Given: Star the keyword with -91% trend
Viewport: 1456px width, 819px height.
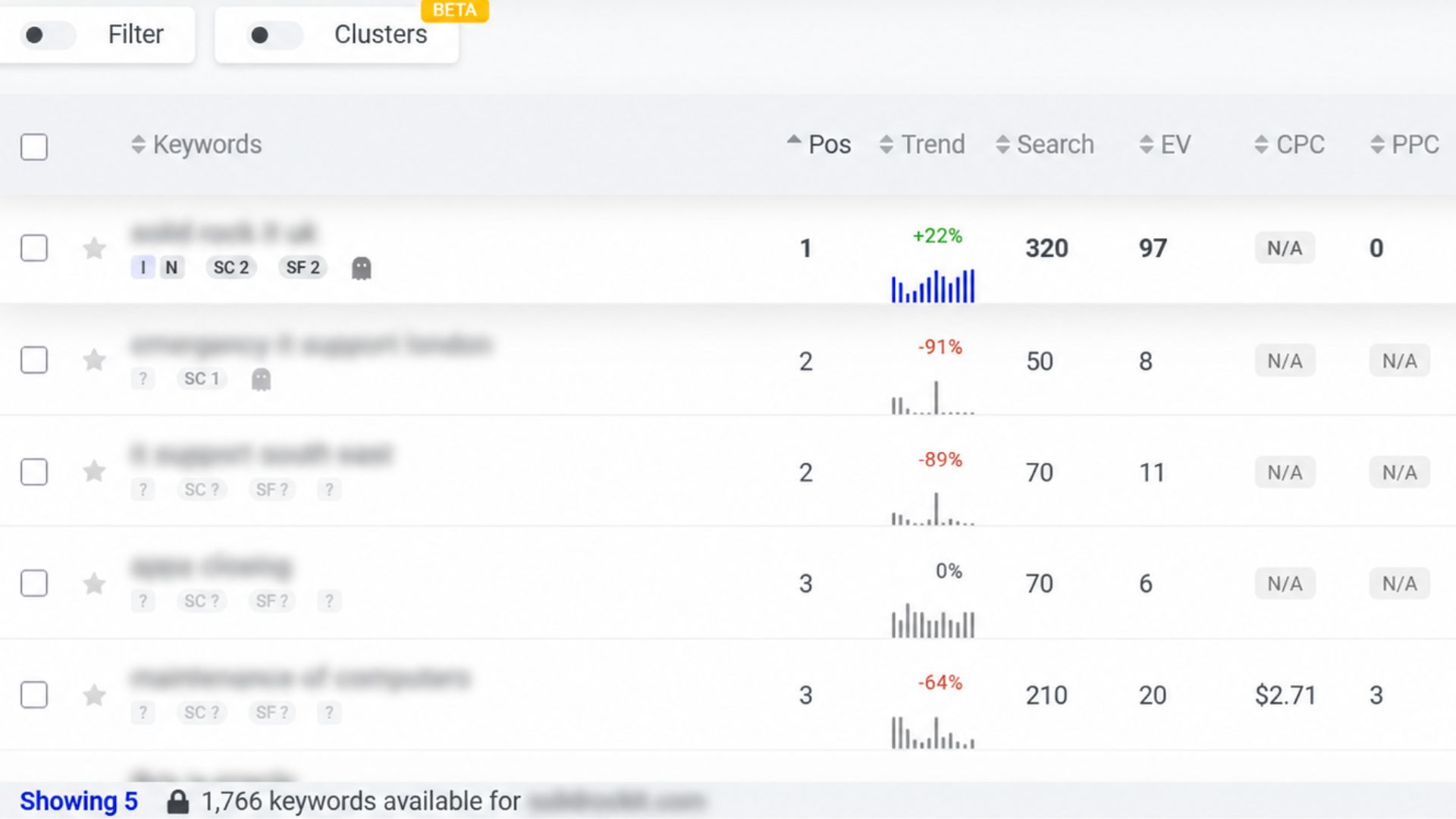Looking at the screenshot, I should click(94, 359).
